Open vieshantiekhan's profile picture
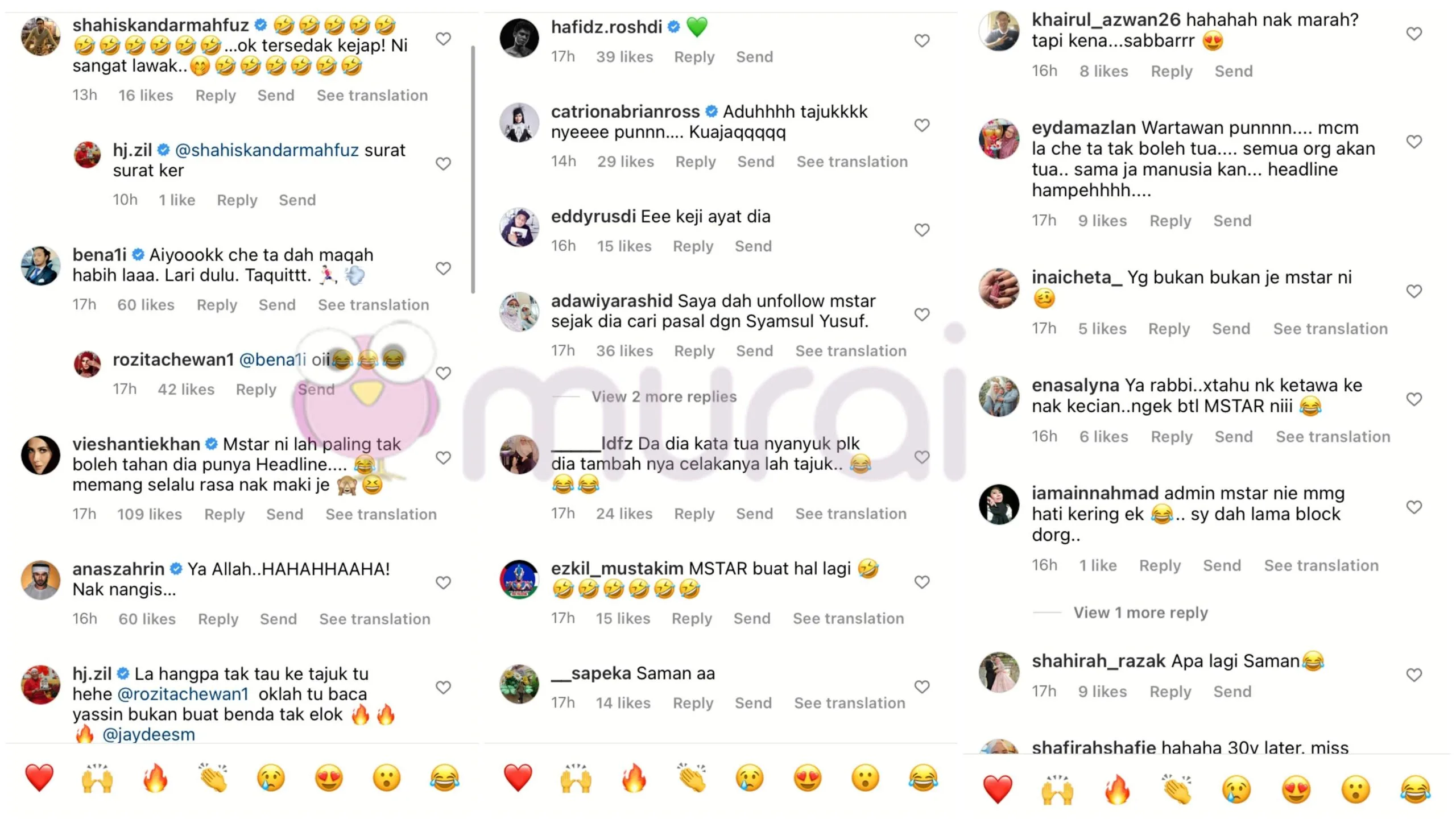Screen dimensions: 1456x819 click(x=40, y=455)
